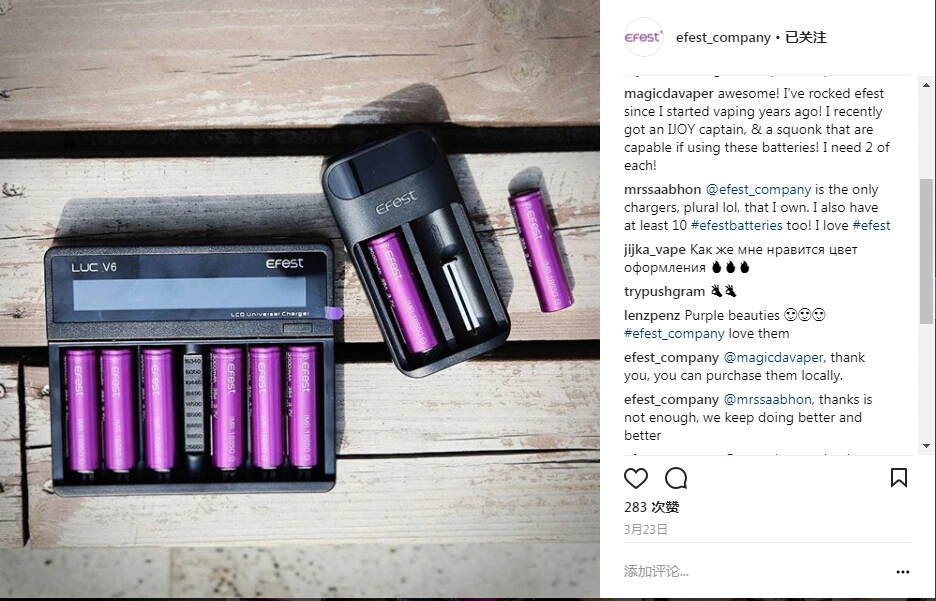Image resolution: width=936 pixels, height=601 pixels.
Task: Open comments with the speech bubble icon
Action: tap(676, 478)
